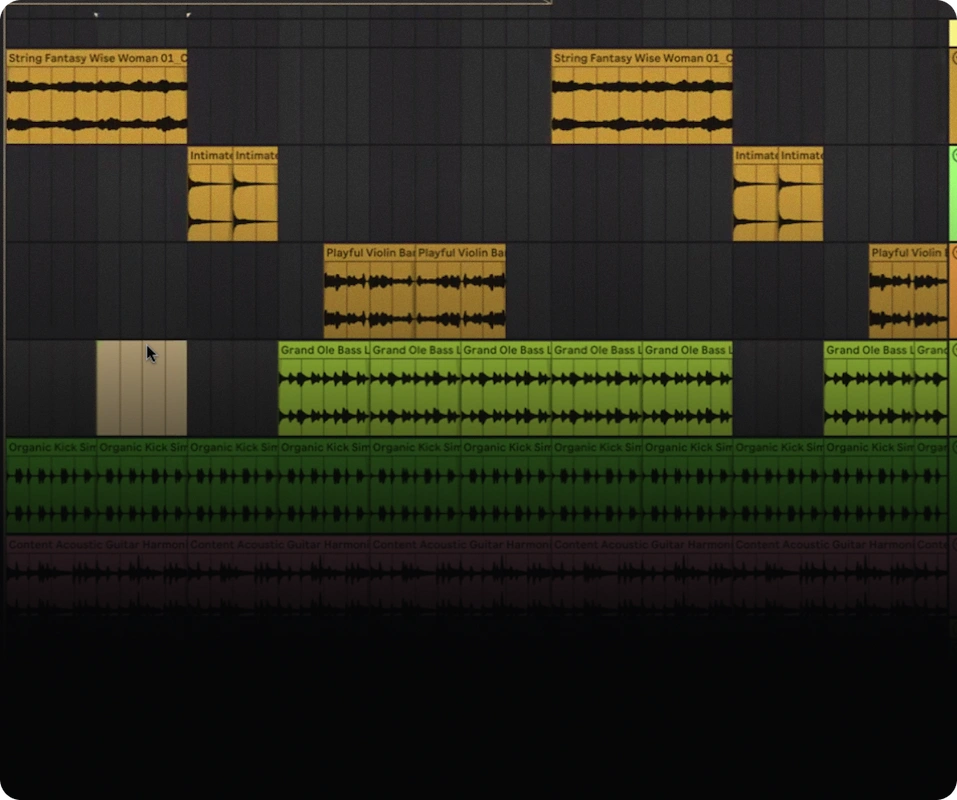
Task: Select the first Playful Violin Bar clip
Action: [x=370, y=291]
